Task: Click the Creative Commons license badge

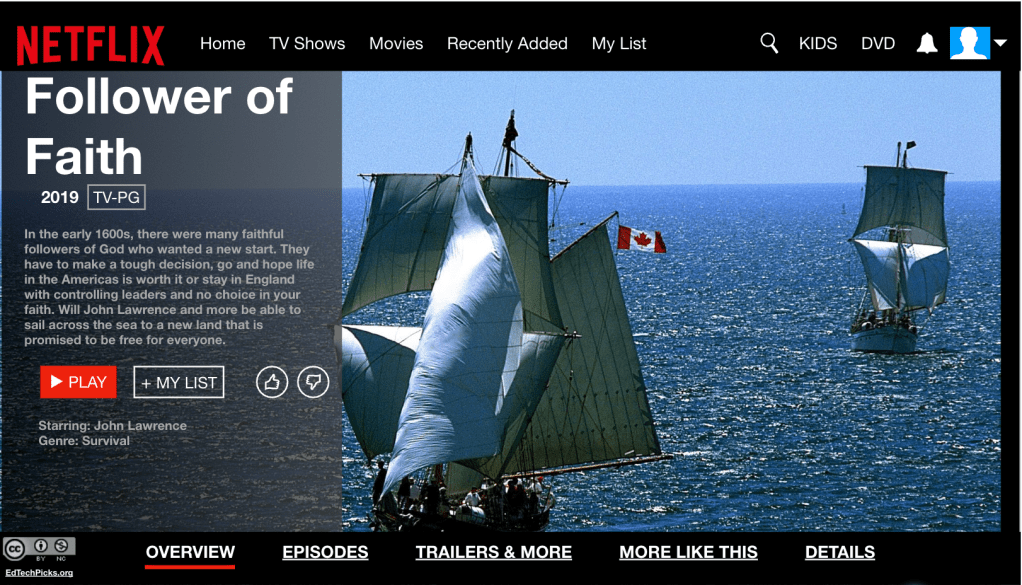Action: tap(39, 549)
